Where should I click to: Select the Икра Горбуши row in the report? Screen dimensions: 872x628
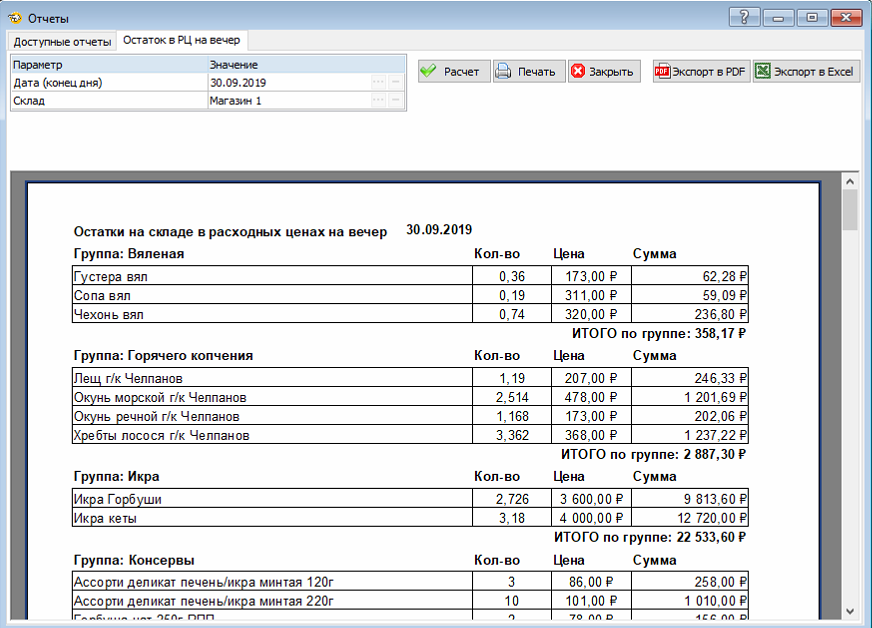pyautogui.click(x=270, y=499)
